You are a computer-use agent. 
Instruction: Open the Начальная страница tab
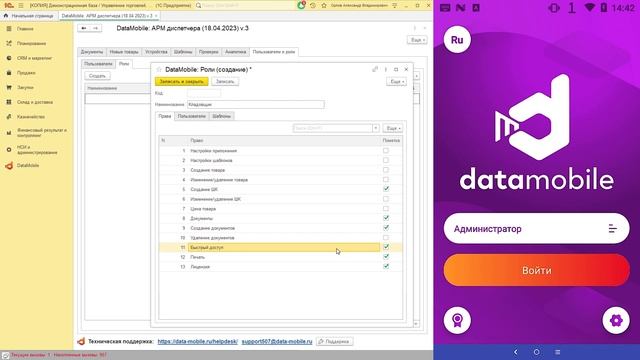click(x=29, y=16)
